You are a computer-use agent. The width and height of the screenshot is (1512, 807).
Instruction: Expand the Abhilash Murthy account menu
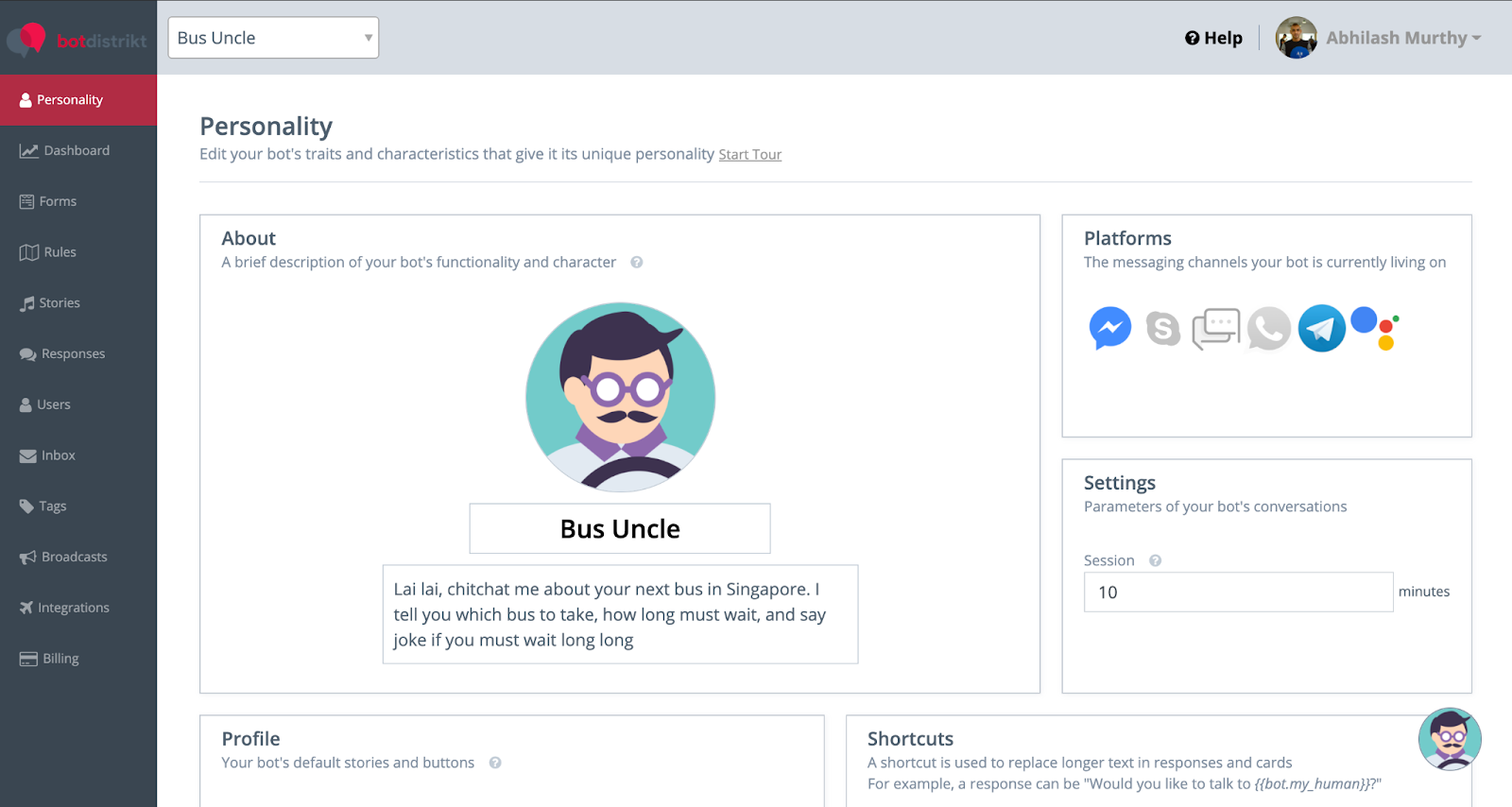pyautogui.click(x=1403, y=38)
